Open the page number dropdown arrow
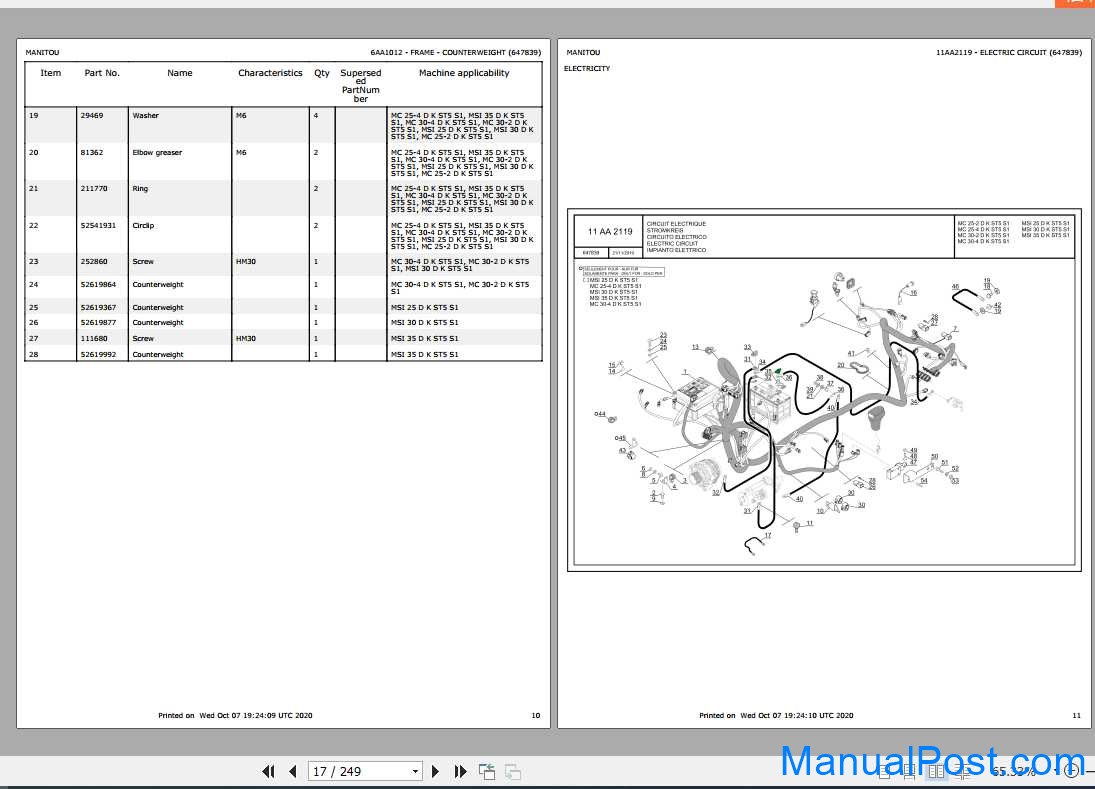 pyautogui.click(x=415, y=772)
